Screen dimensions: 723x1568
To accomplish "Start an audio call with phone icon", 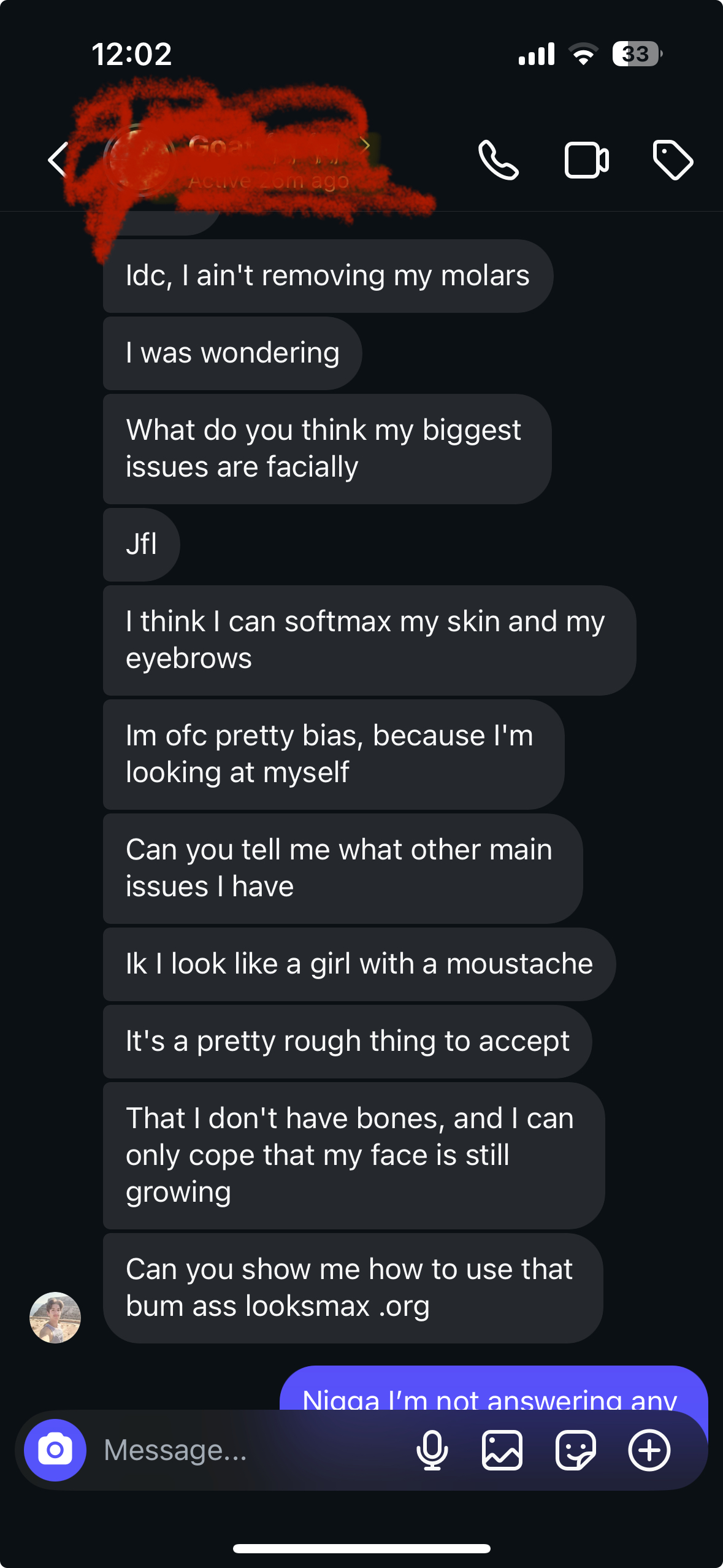I will coord(498,160).
